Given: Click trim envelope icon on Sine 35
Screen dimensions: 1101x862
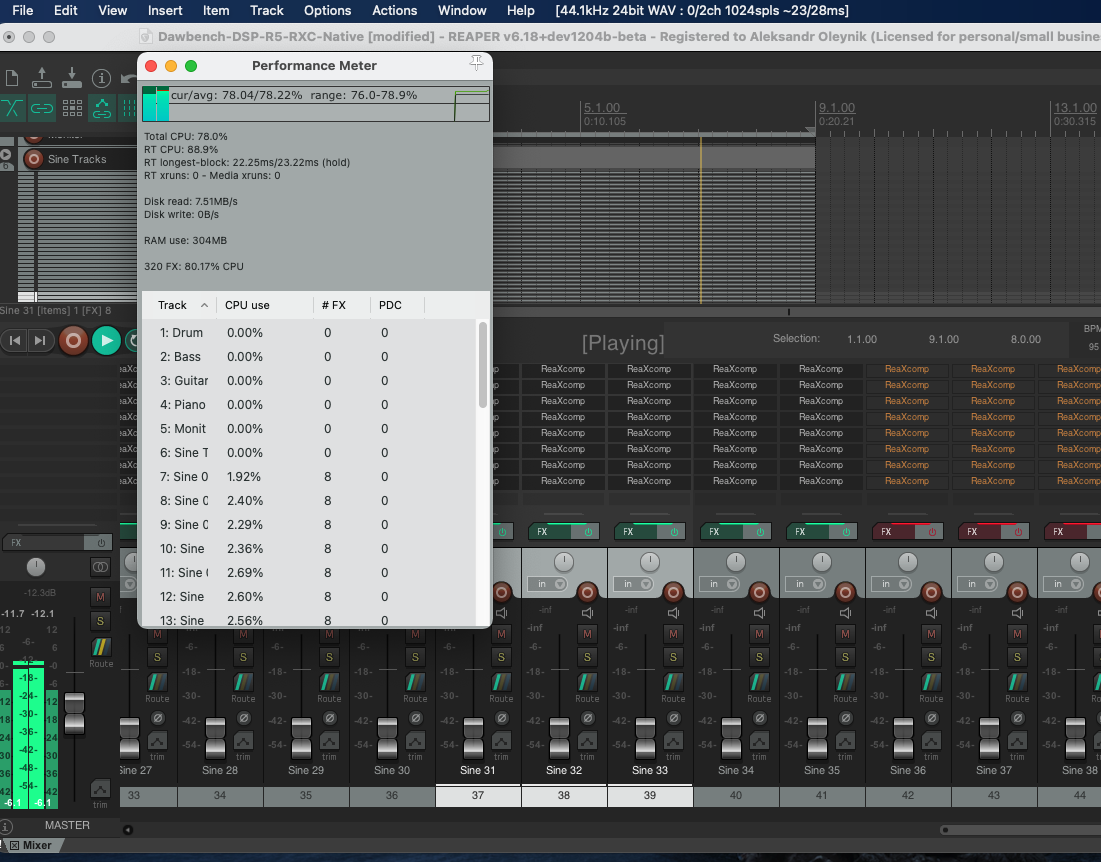Looking at the screenshot, I should (x=845, y=742).
